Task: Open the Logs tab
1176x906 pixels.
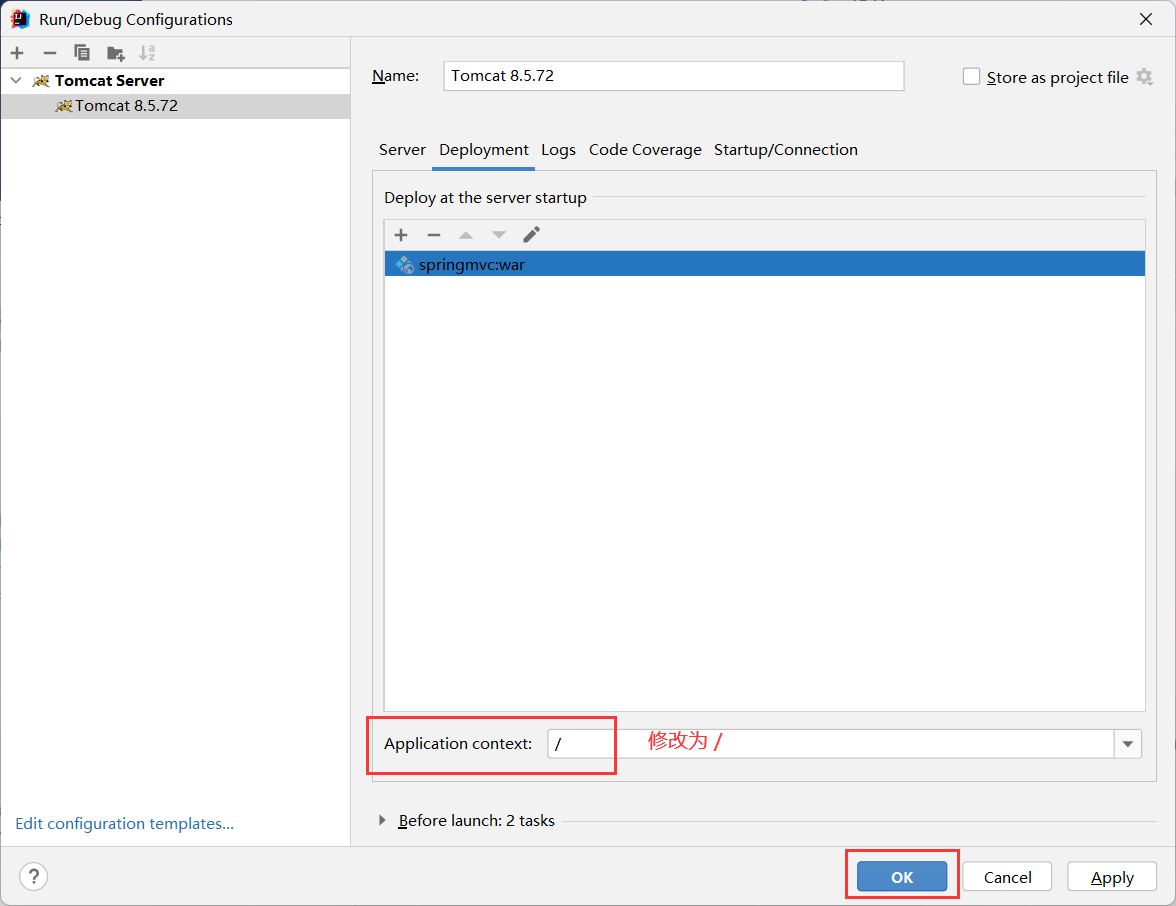Action: point(559,150)
